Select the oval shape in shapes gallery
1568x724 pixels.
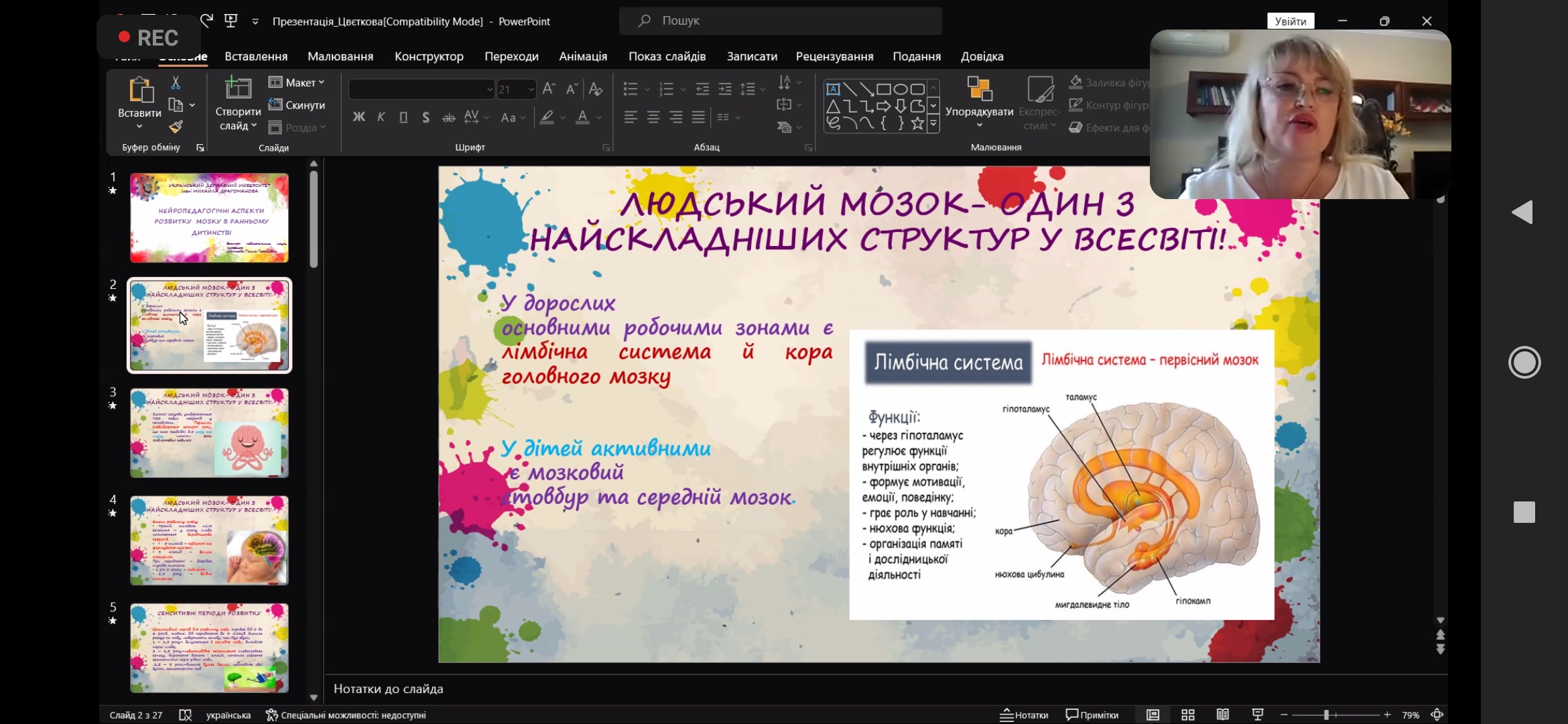[x=901, y=88]
